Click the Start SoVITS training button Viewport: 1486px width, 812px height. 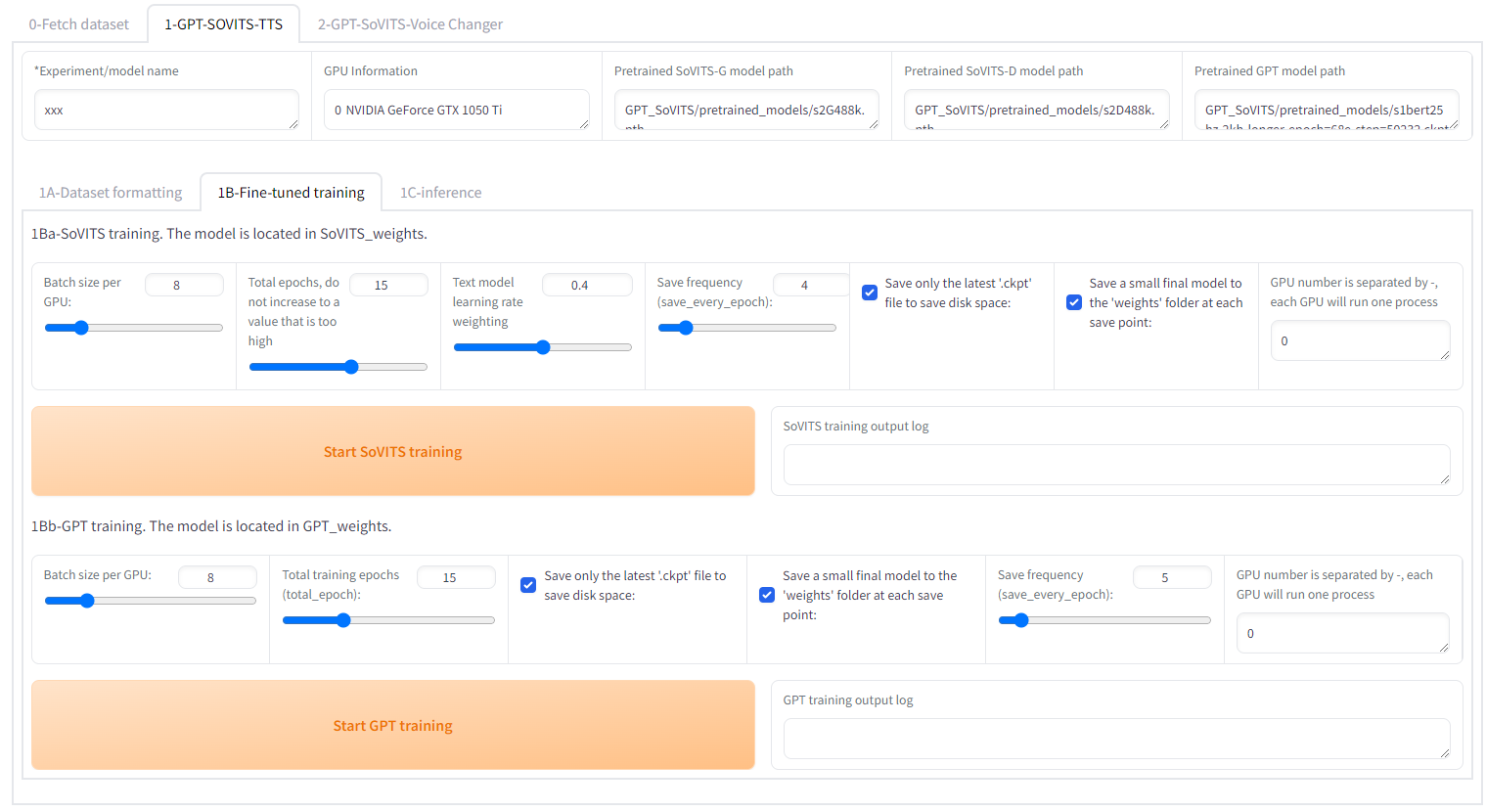(392, 451)
